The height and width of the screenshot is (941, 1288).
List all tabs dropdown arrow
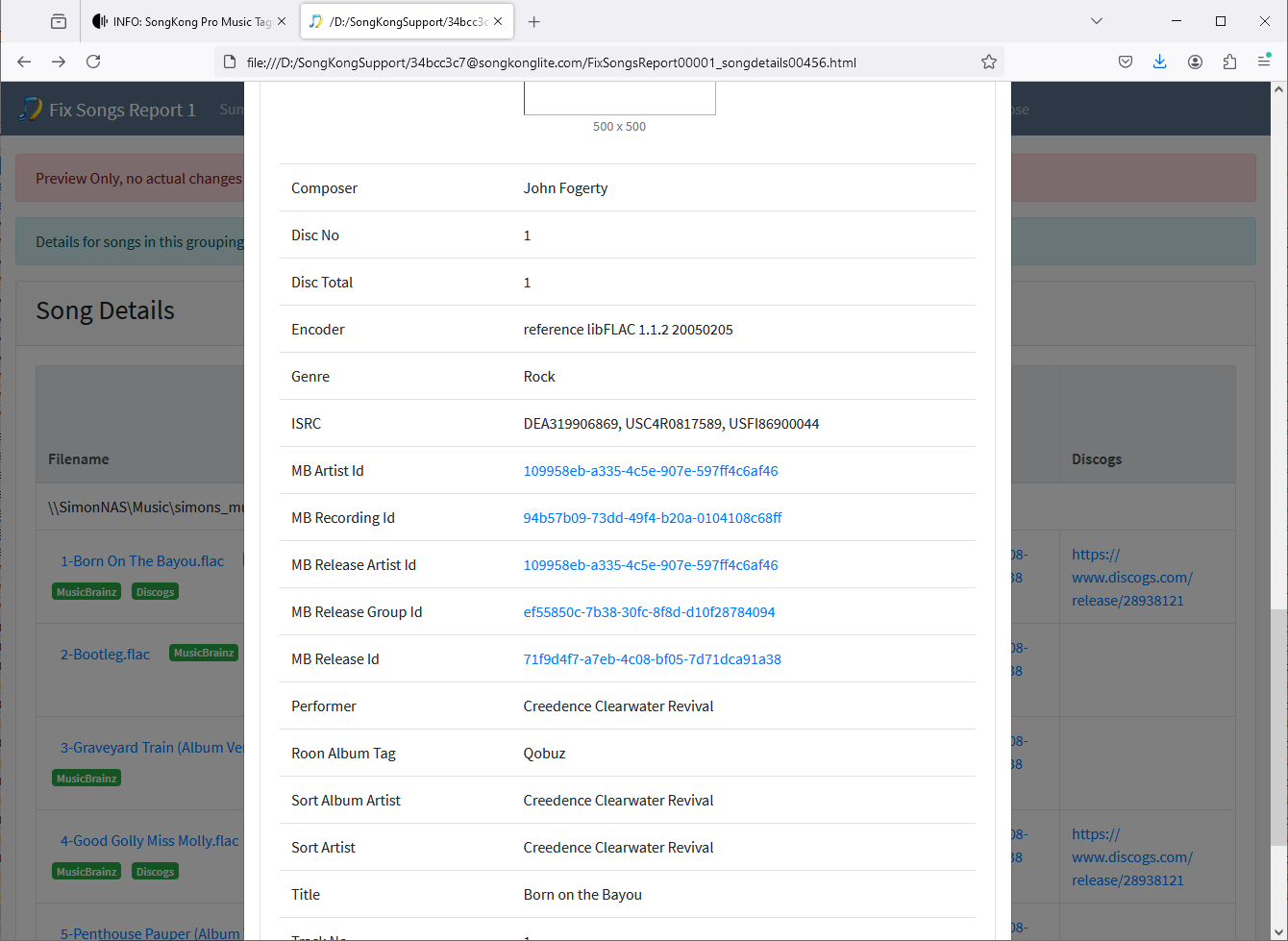point(1097,21)
